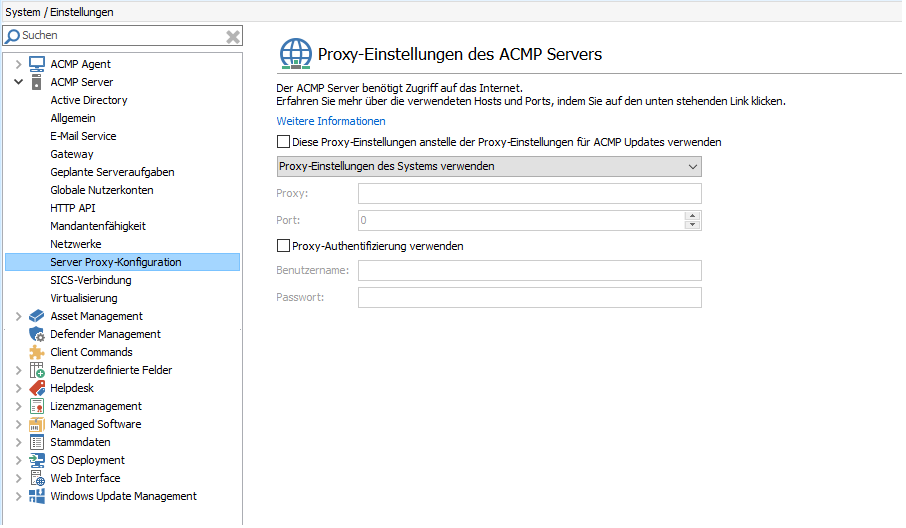Click the Benutzerdefinierte Felder icon
Screen dimensions: 906x528
[36, 370]
